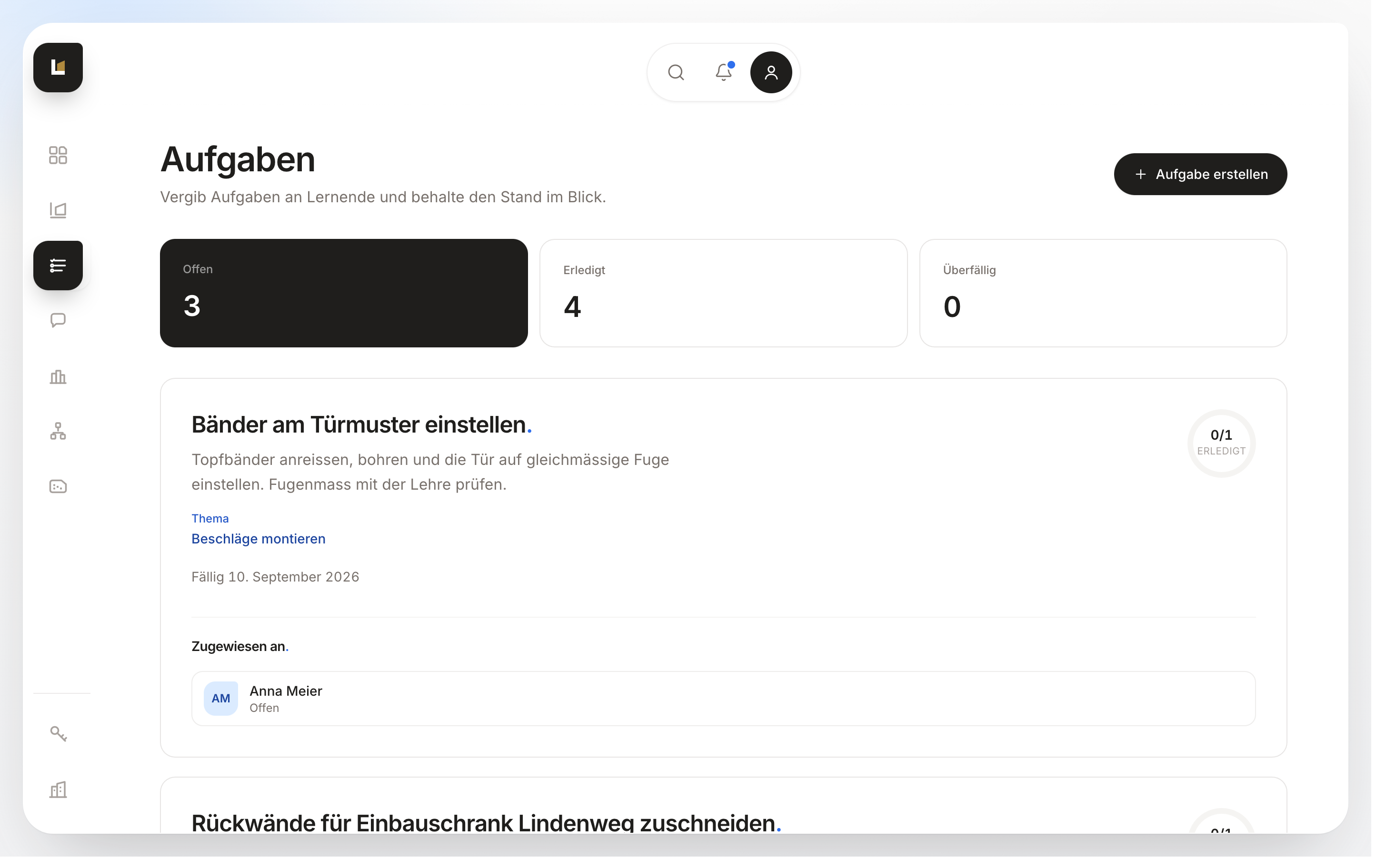Image resolution: width=1376 pixels, height=868 pixels.
Task: Click the app logo in sidebar
Action: 58,68
